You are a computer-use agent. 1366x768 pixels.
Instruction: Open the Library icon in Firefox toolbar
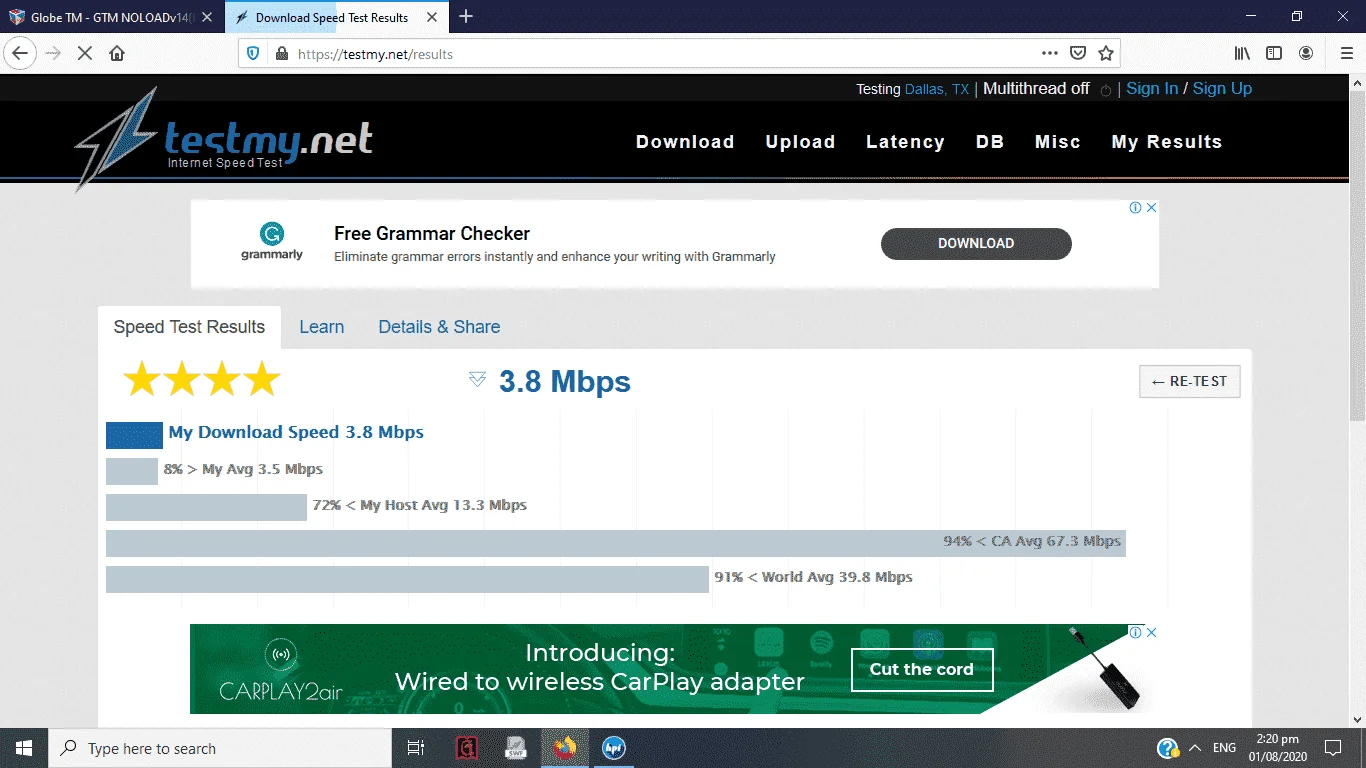pos(1242,54)
